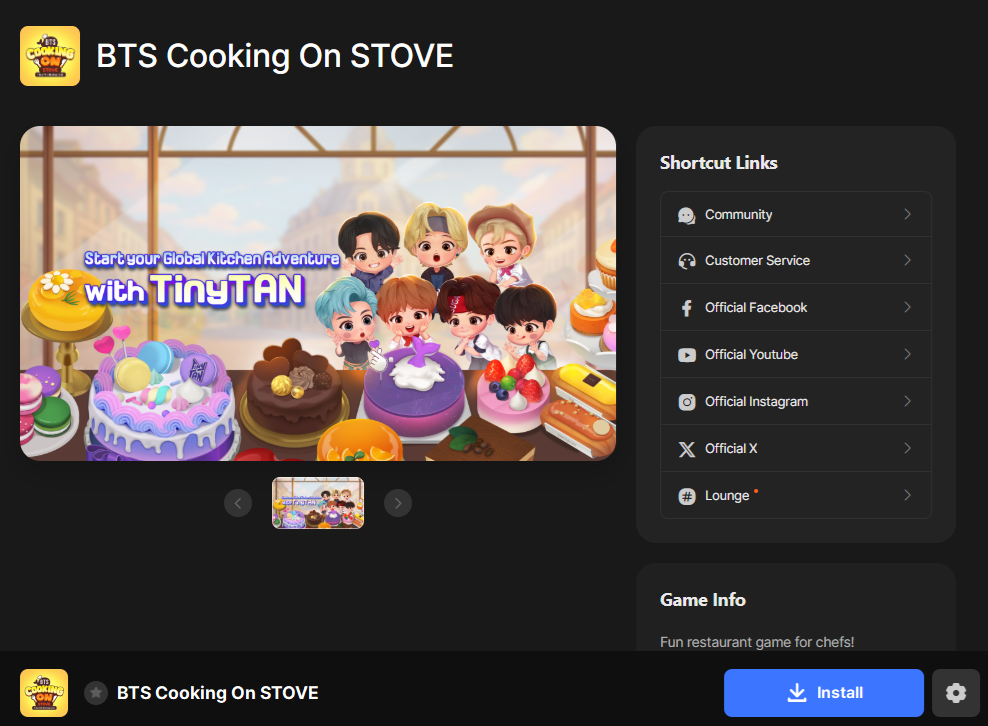Expand the Customer Service chevron
The height and width of the screenshot is (726, 988).
tap(907, 260)
